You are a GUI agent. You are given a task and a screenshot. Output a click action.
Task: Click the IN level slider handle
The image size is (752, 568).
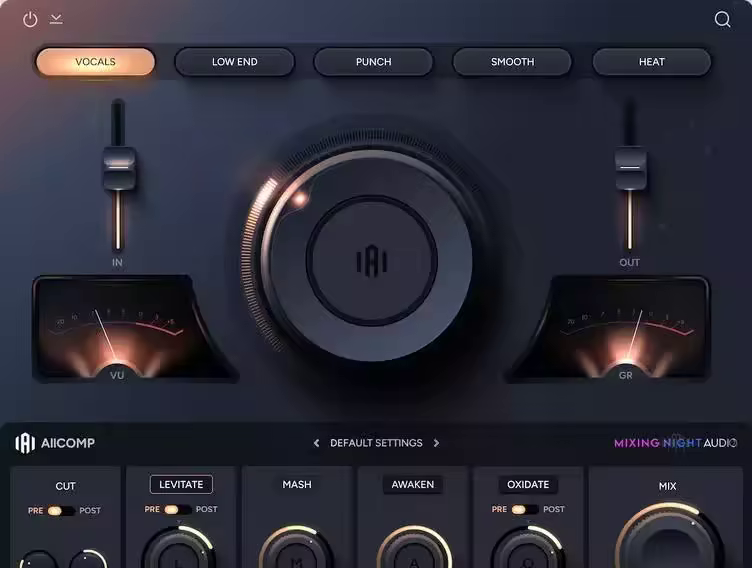tap(118, 167)
